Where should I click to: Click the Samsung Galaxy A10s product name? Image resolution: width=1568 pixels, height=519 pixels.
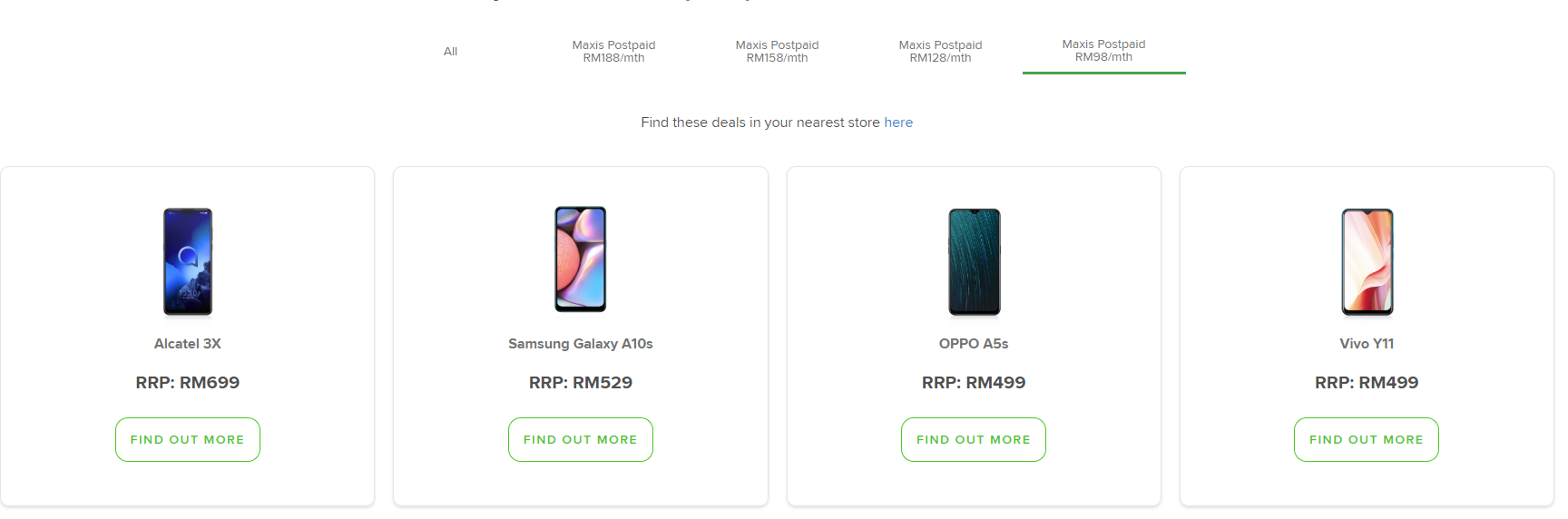581,344
